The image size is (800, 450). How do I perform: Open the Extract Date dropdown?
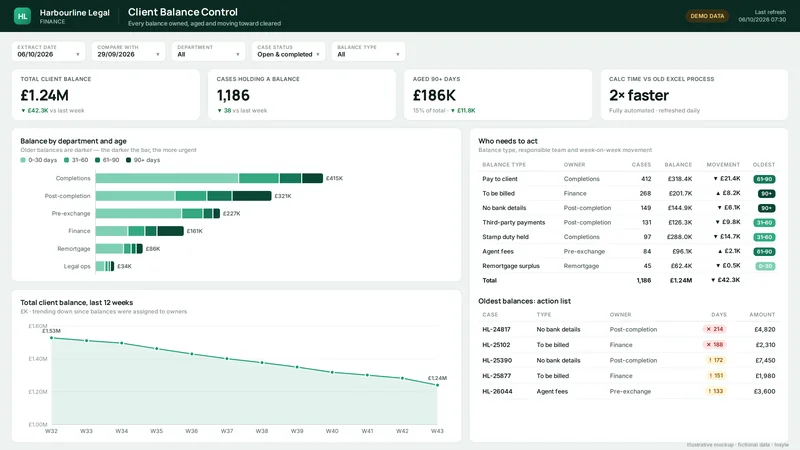coord(48,51)
